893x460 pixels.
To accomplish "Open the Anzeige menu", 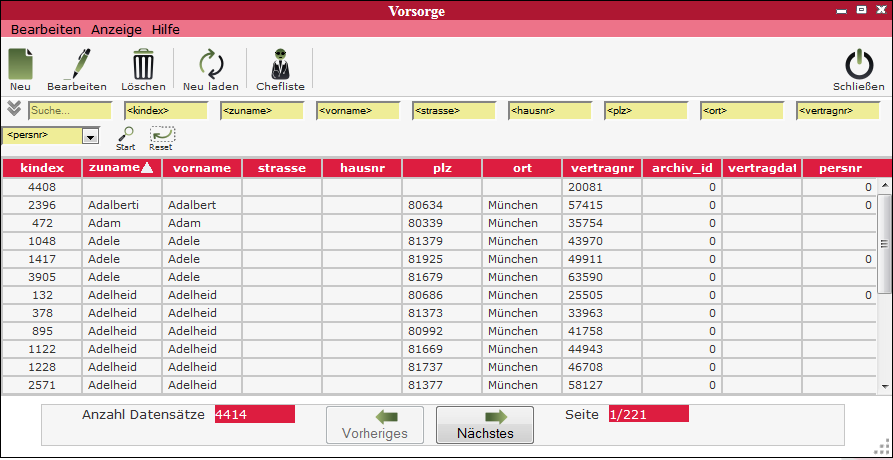I will click(x=116, y=29).
